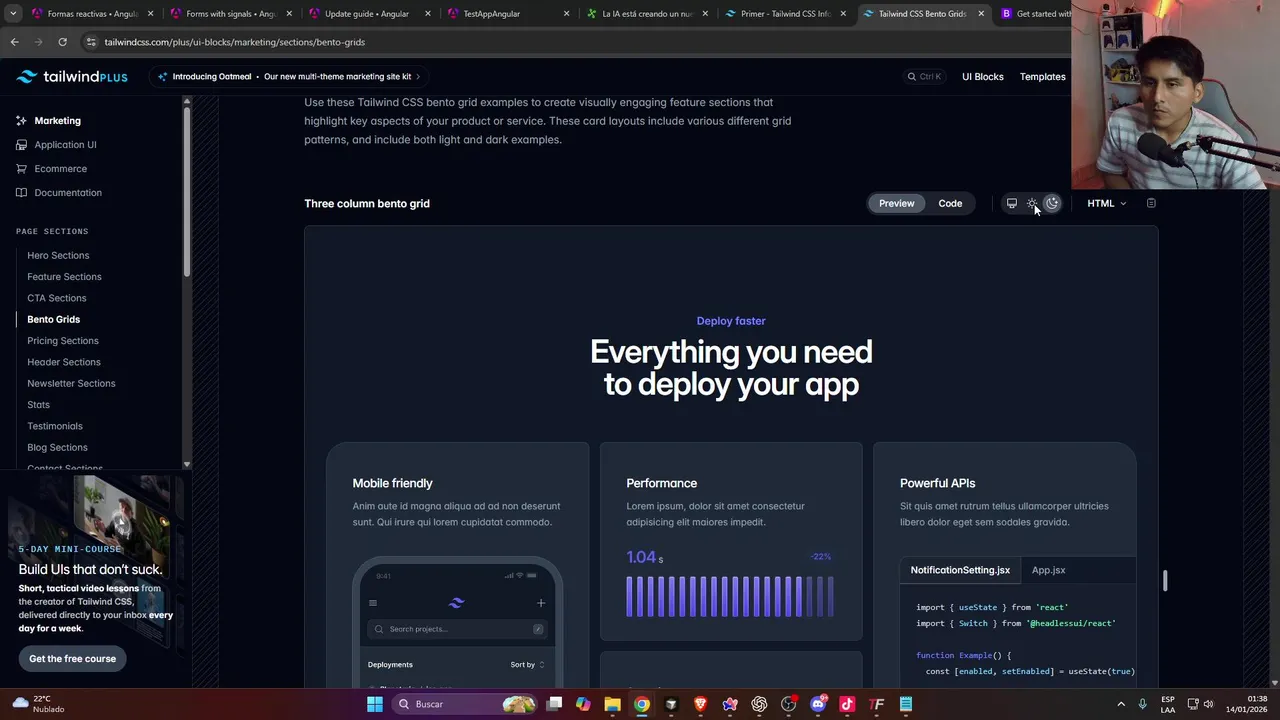This screenshot has width=1280, height=720.
Task: Click Get the free course button
Action: click(x=72, y=659)
